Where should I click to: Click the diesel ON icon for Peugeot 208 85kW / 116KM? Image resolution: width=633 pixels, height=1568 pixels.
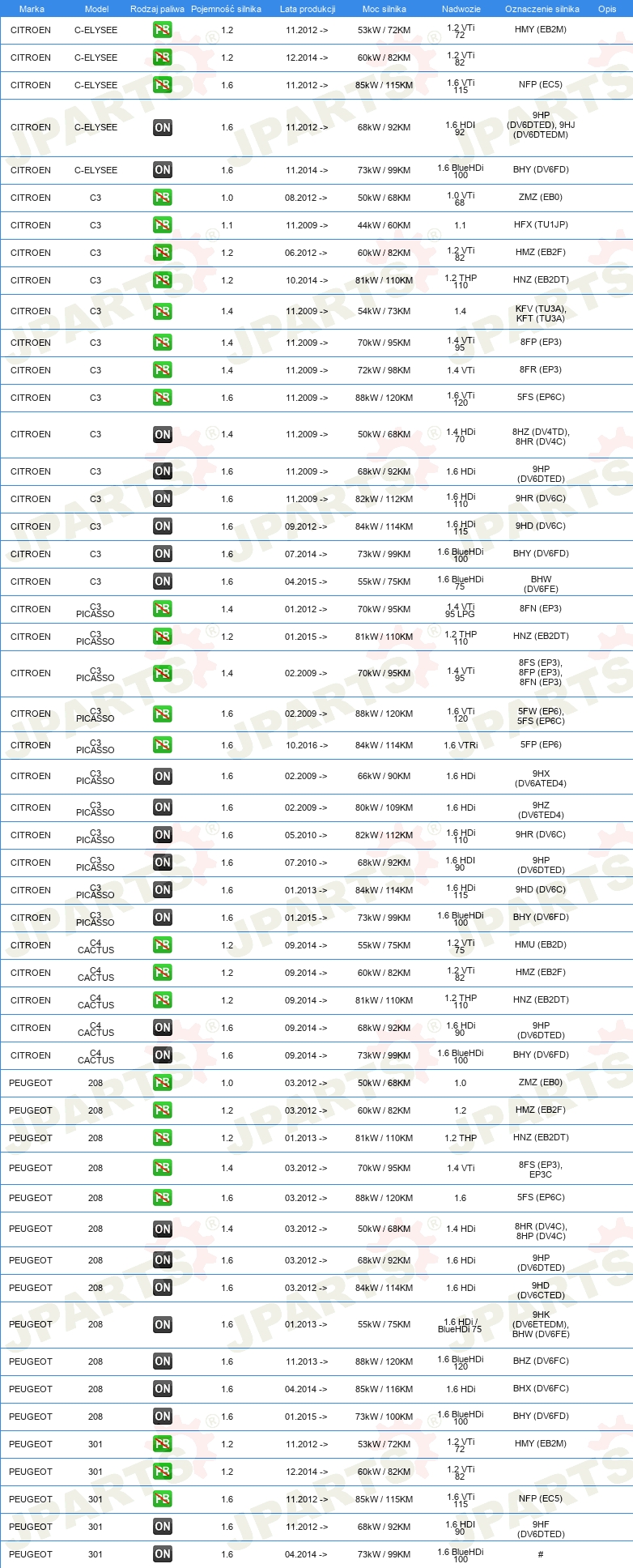point(163,1389)
